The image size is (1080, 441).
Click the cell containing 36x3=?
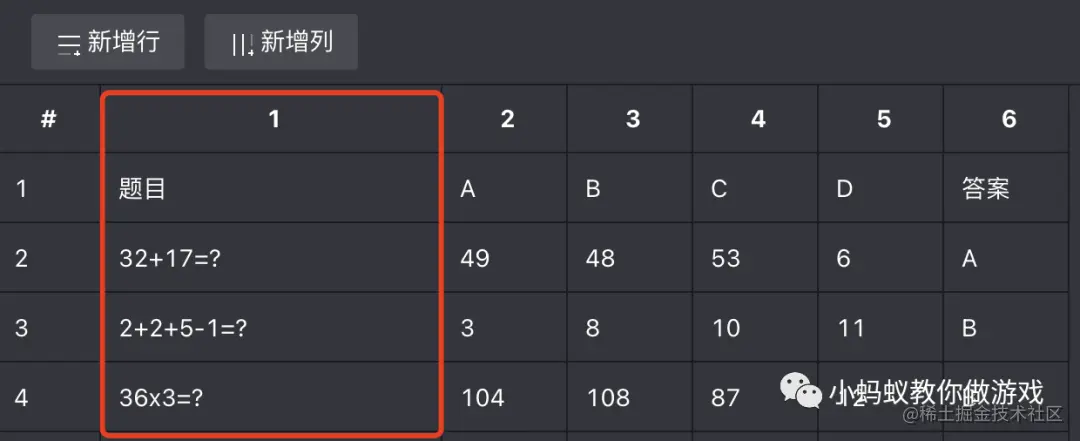[272, 397]
